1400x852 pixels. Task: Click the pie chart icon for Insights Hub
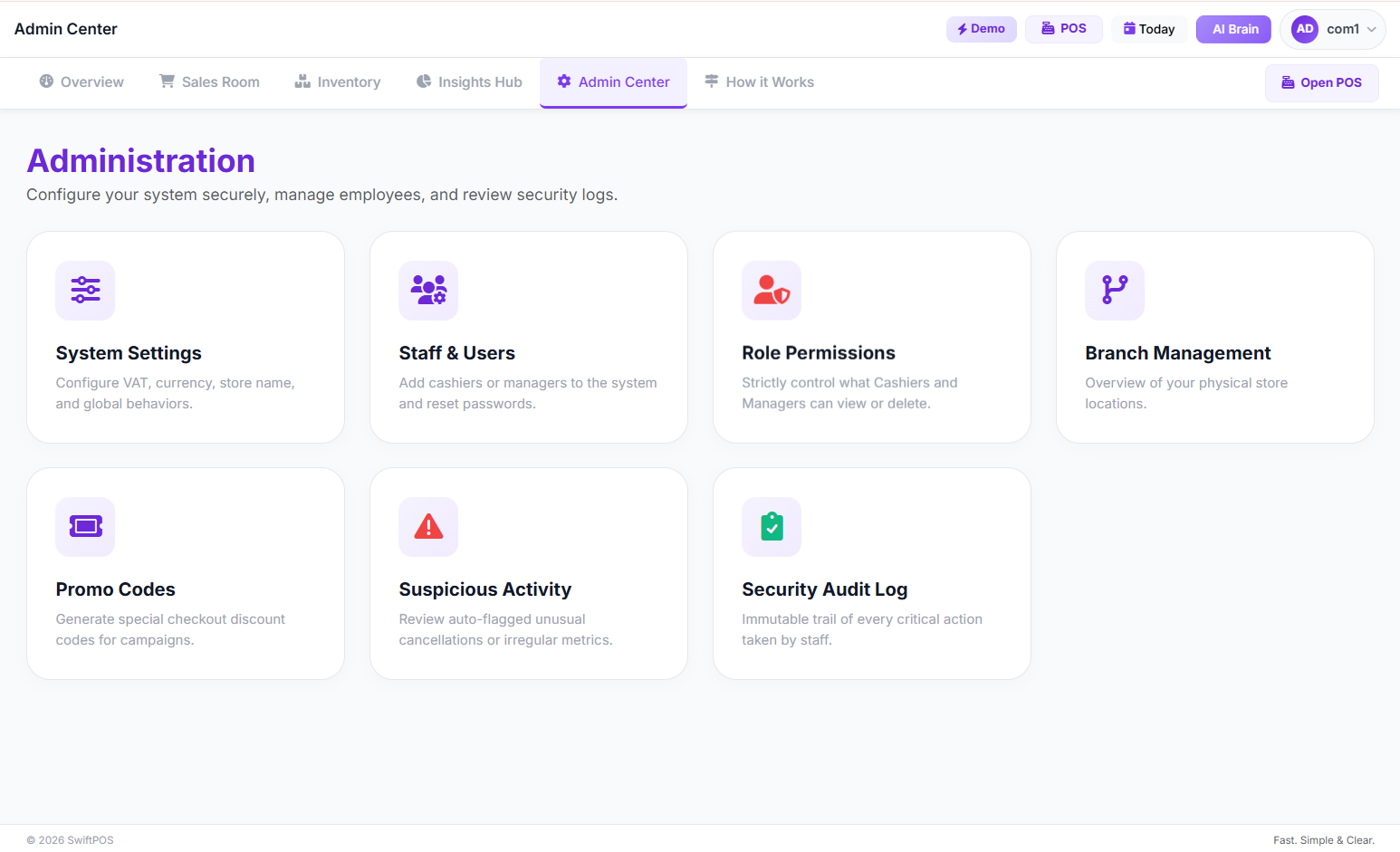click(424, 81)
